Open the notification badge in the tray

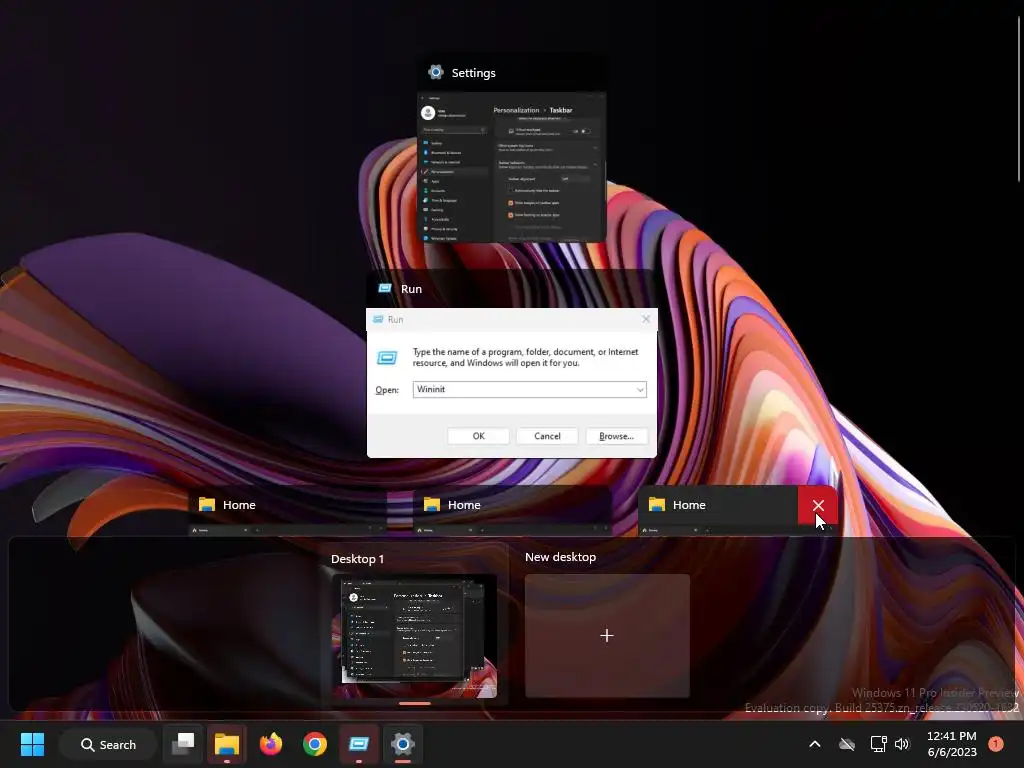point(996,744)
